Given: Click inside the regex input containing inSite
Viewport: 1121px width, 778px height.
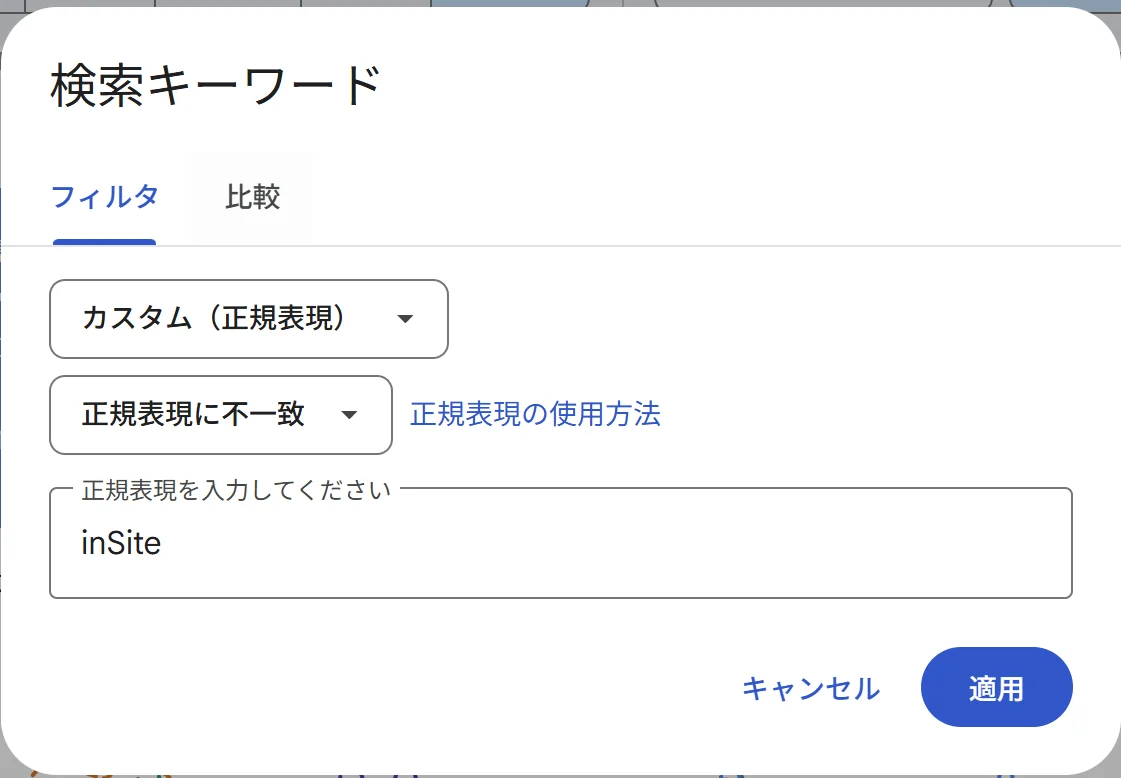Looking at the screenshot, I should tap(560, 543).
